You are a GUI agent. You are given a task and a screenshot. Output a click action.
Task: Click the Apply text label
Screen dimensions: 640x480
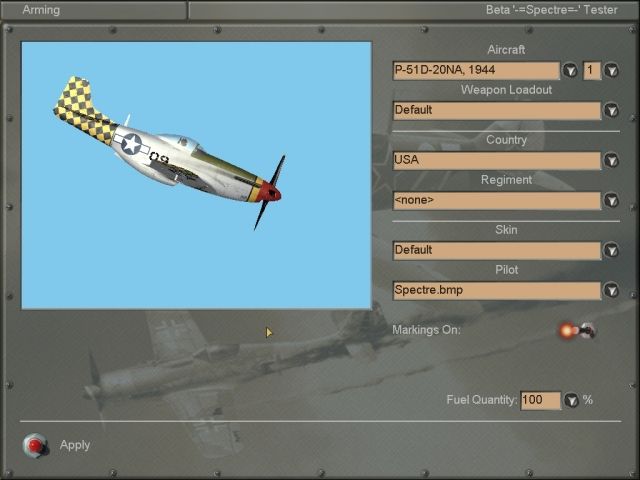pyautogui.click(x=75, y=445)
